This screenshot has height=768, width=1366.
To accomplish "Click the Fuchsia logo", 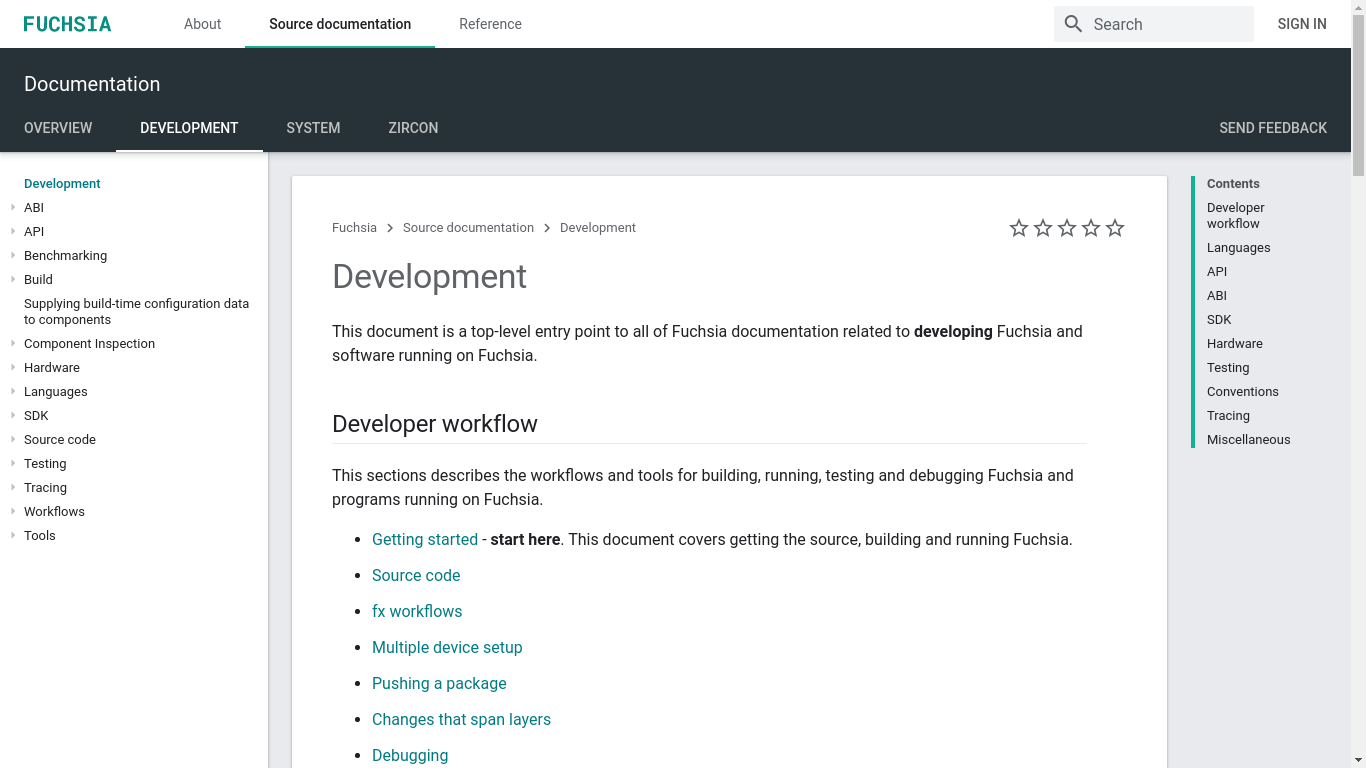I will coord(67,24).
